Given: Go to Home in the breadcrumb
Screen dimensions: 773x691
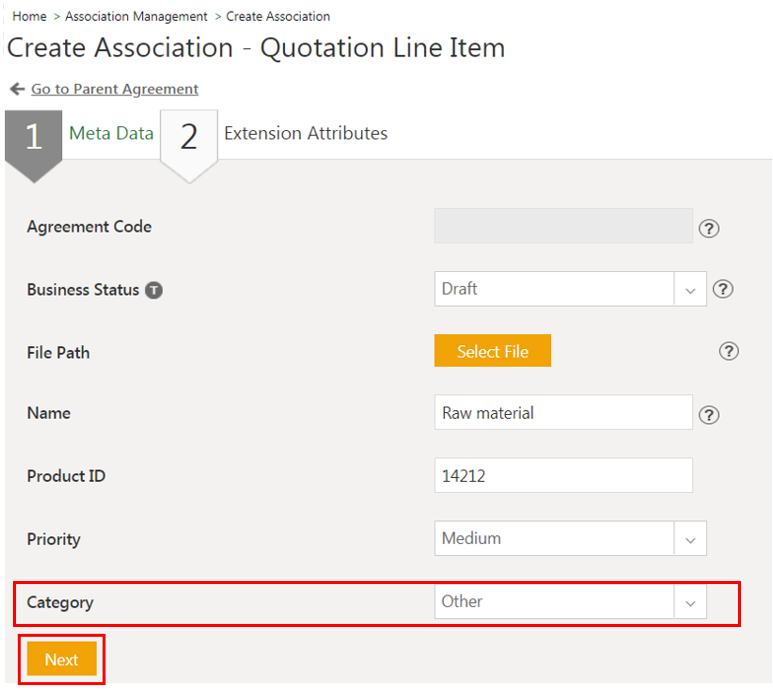Looking at the screenshot, I should (29, 16).
